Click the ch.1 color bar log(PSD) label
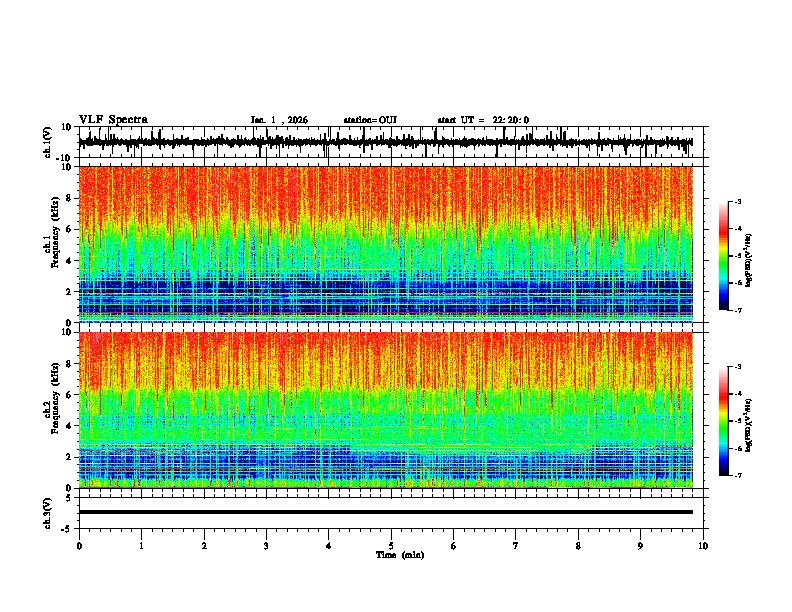The image size is (792, 612). 748,261
